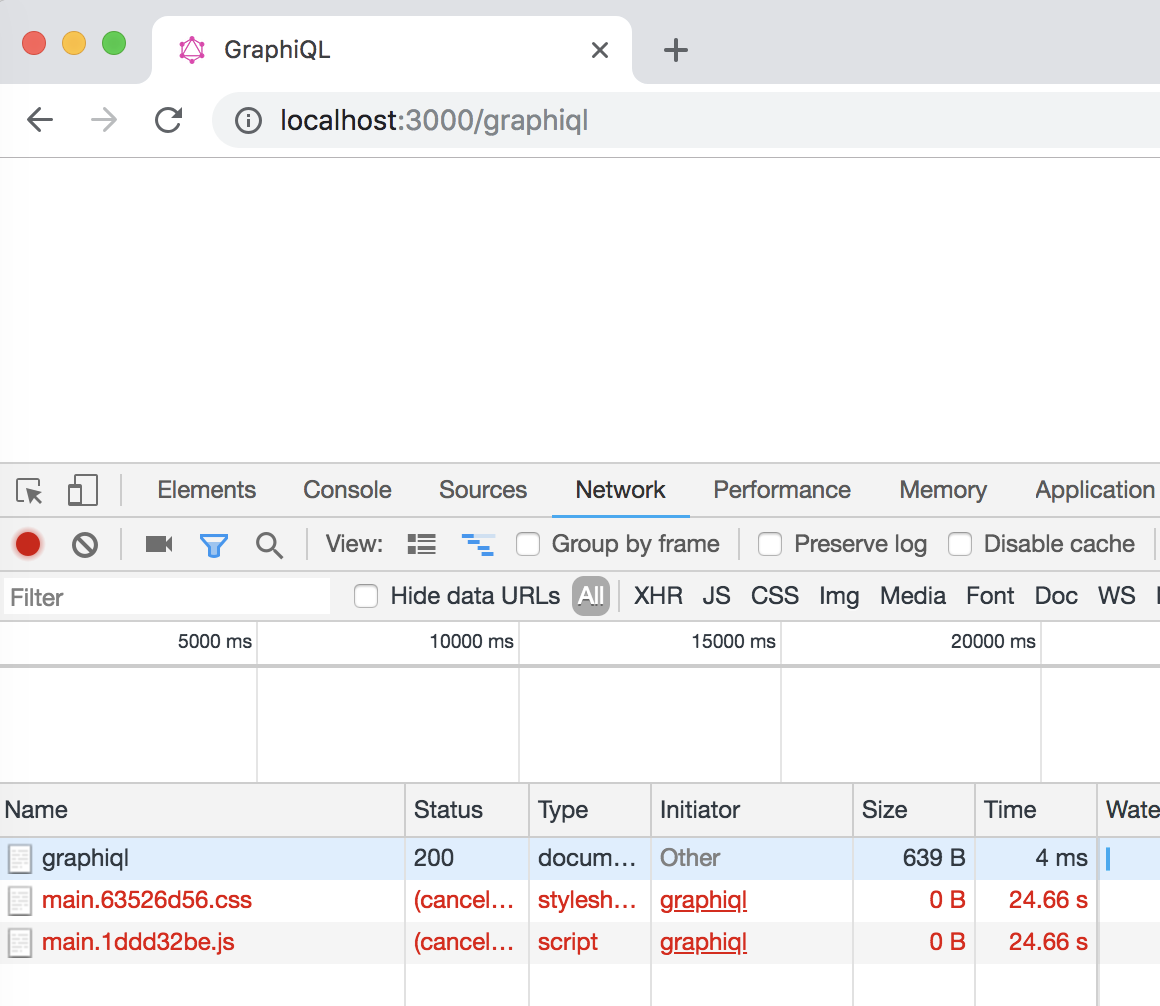The width and height of the screenshot is (1160, 1006).
Task: Filter requests by WS
Action: pyautogui.click(x=1116, y=595)
